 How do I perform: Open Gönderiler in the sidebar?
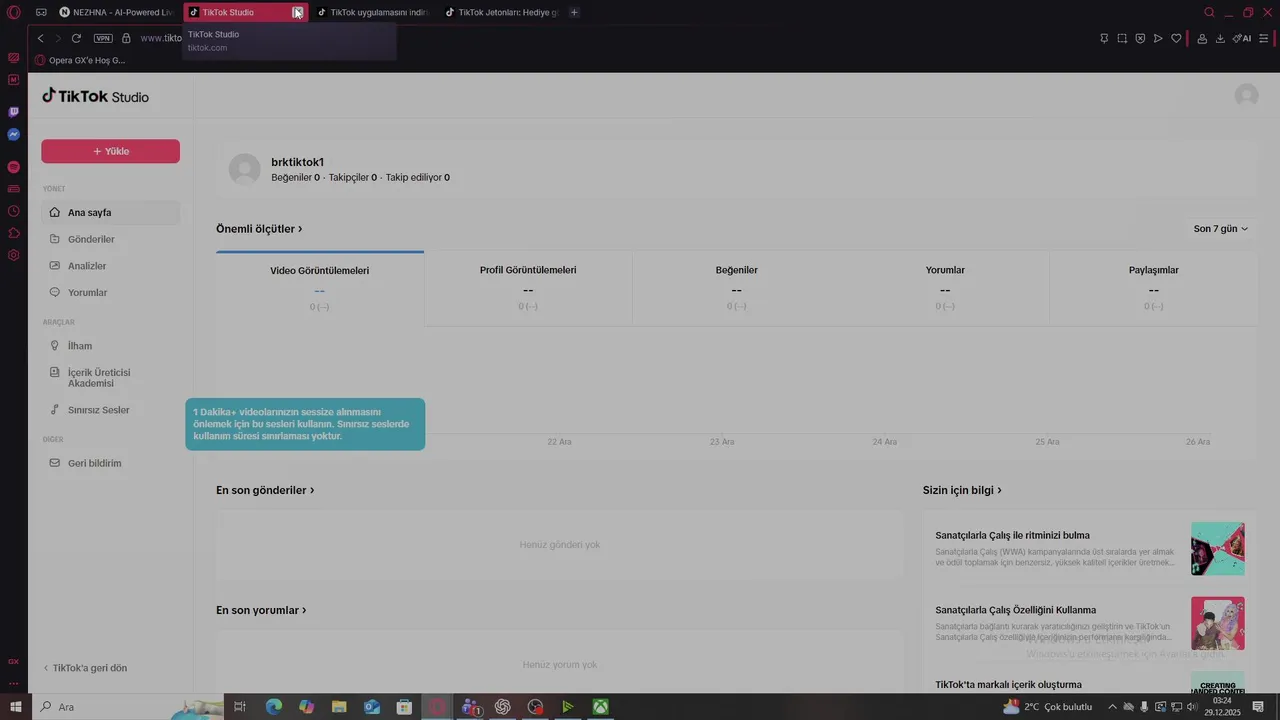(x=110, y=239)
